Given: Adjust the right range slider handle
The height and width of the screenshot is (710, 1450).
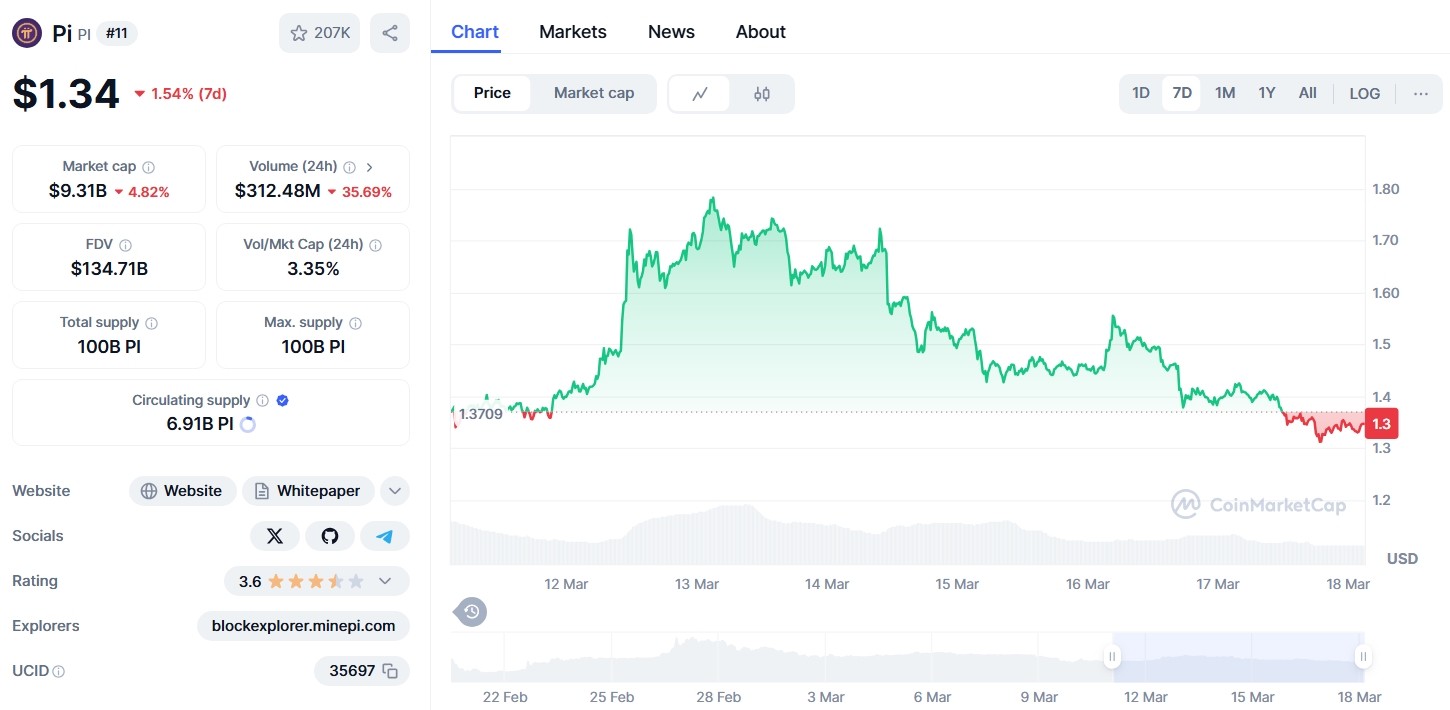Looking at the screenshot, I should (x=1363, y=657).
